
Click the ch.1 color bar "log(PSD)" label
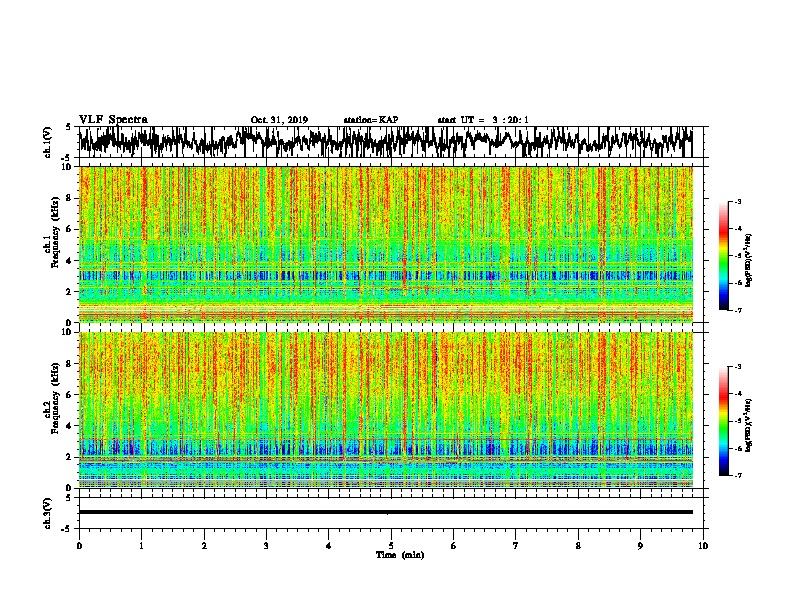coord(749,260)
